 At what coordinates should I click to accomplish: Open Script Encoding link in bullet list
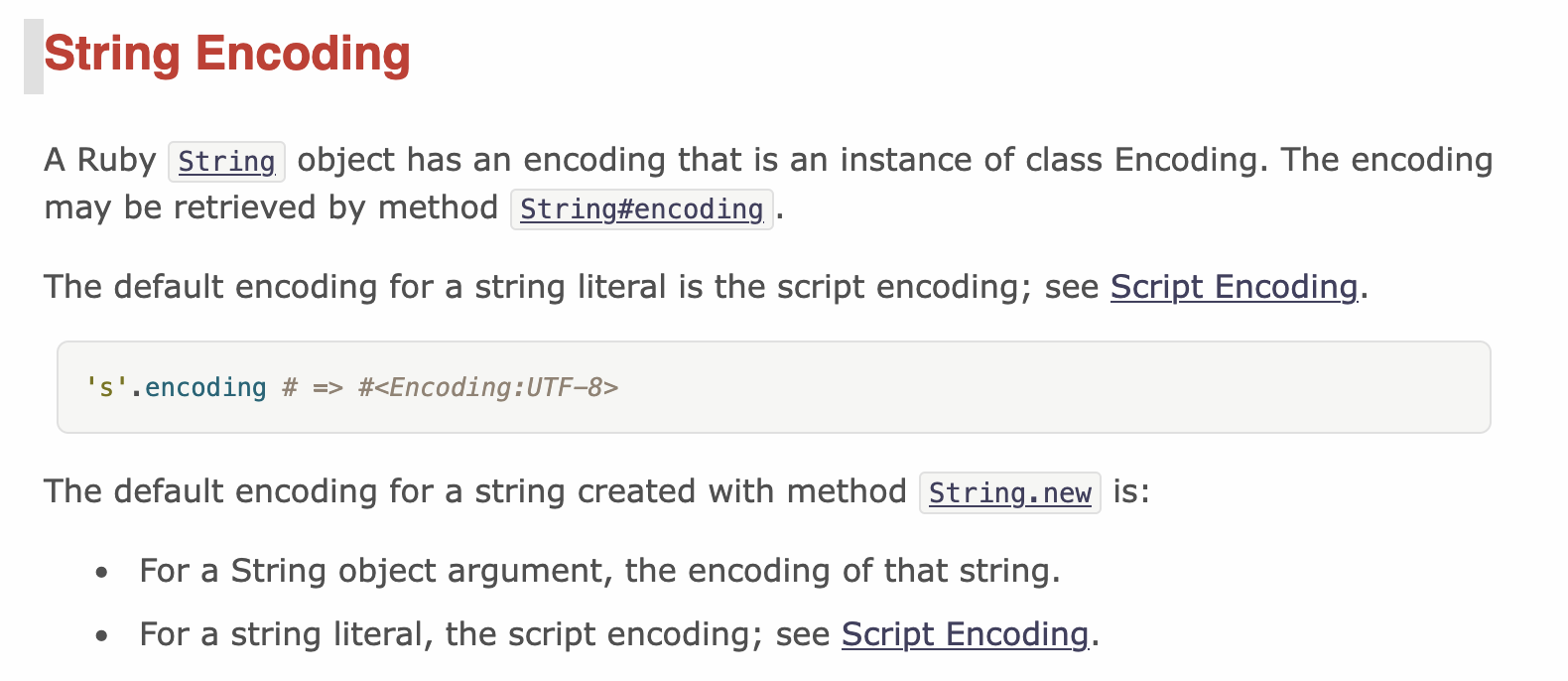pyautogui.click(x=965, y=634)
